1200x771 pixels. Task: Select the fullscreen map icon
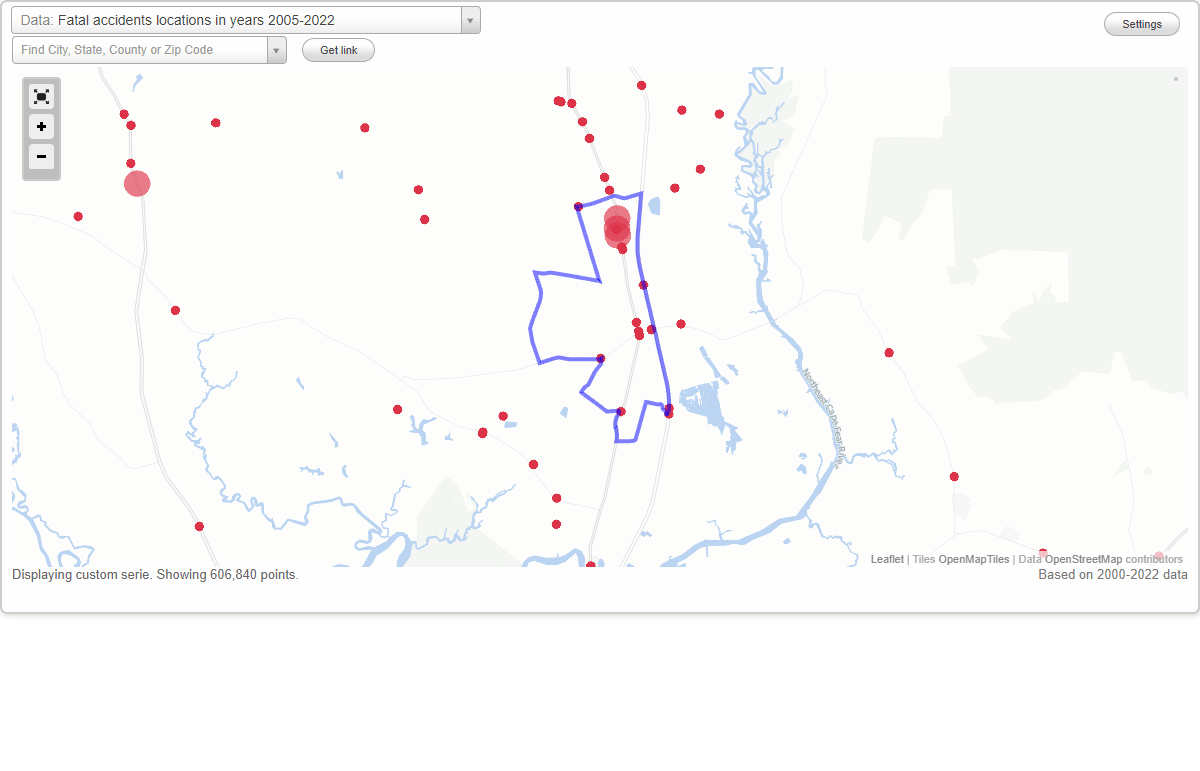coord(41,96)
